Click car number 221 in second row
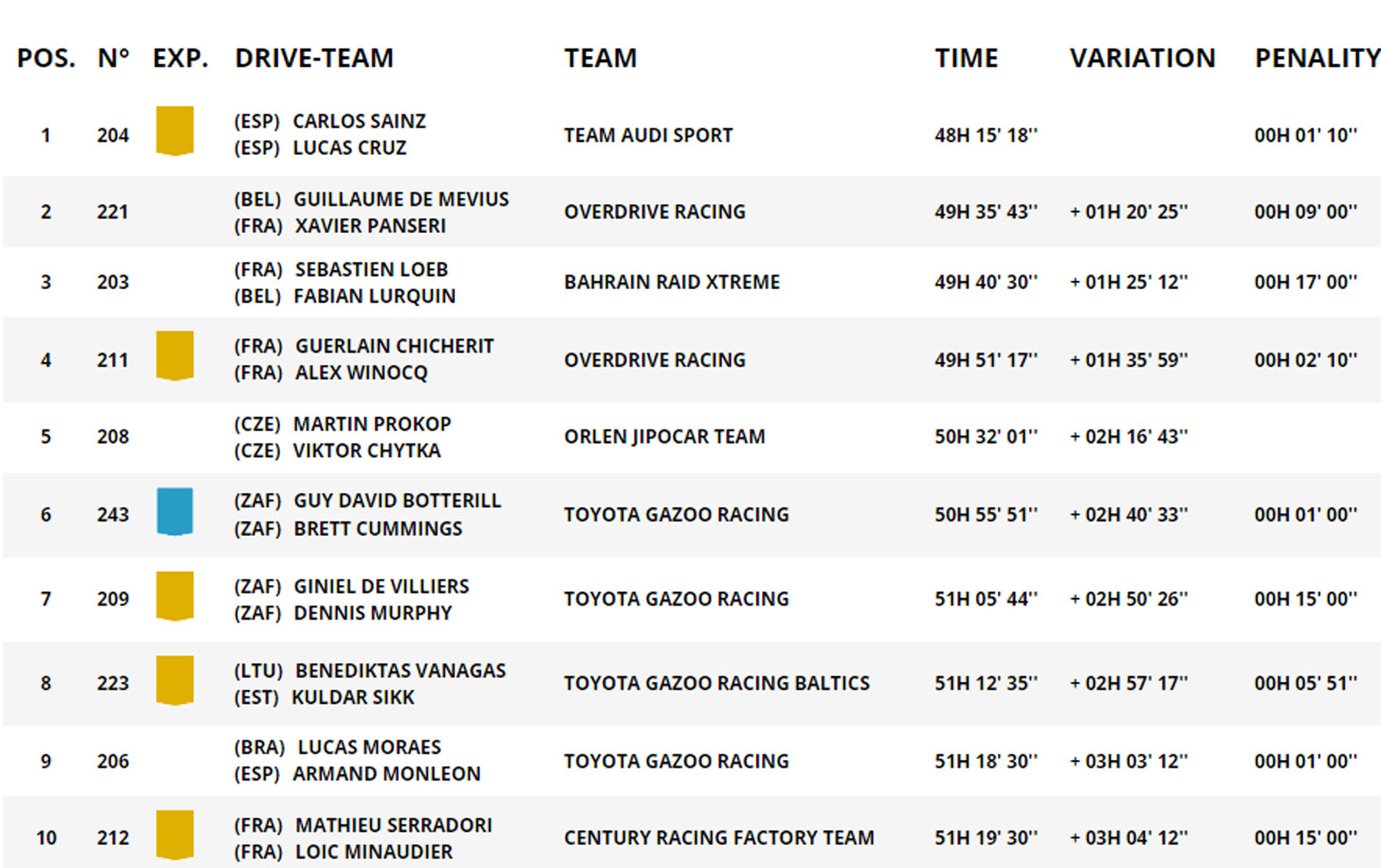The image size is (1381, 868). click(113, 212)
